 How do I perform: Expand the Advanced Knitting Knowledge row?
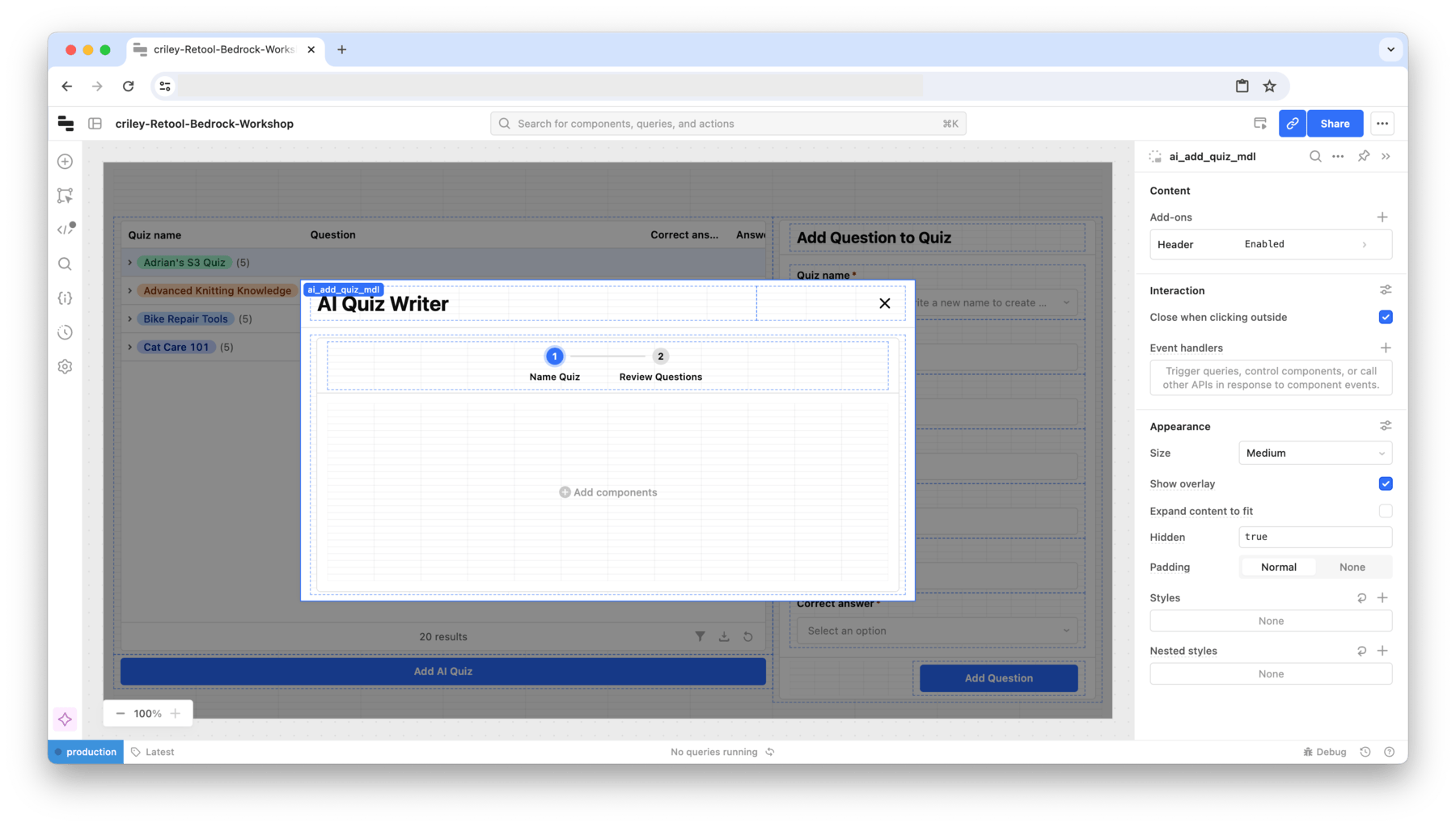[129, 291]
